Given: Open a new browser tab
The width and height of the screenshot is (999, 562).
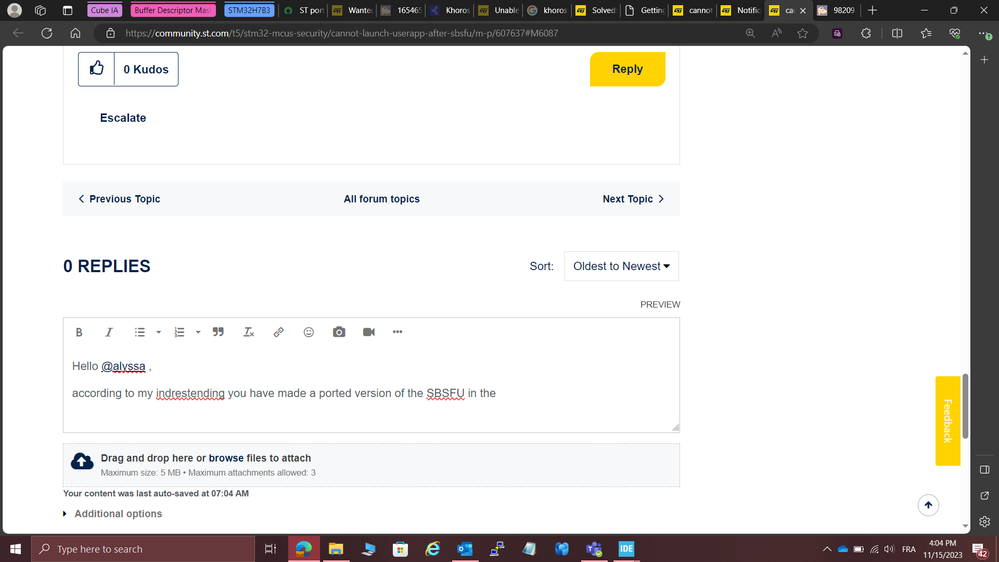Looking at the screenshot, I should click(872, 10).
